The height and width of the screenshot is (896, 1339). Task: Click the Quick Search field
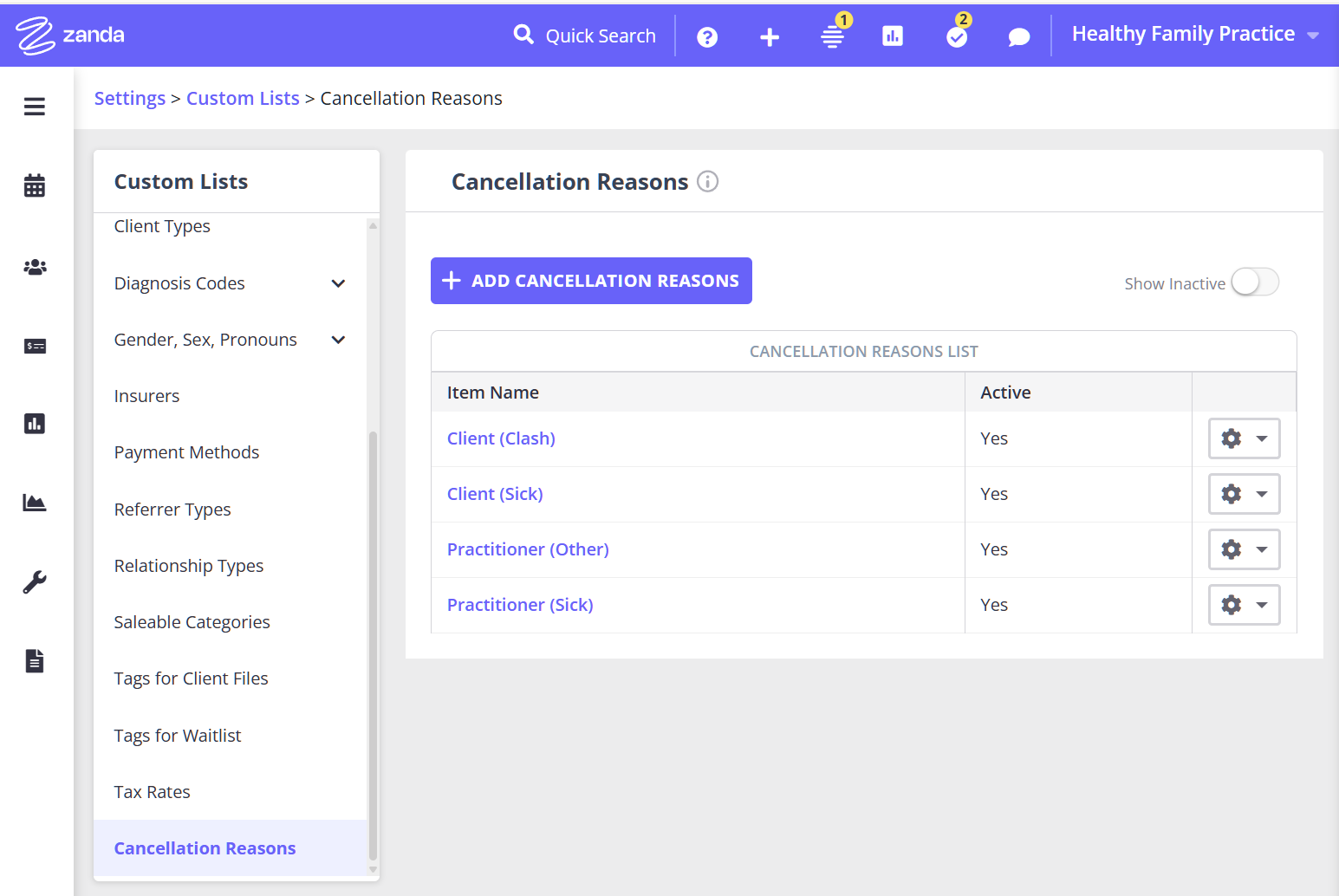(586, 36)
